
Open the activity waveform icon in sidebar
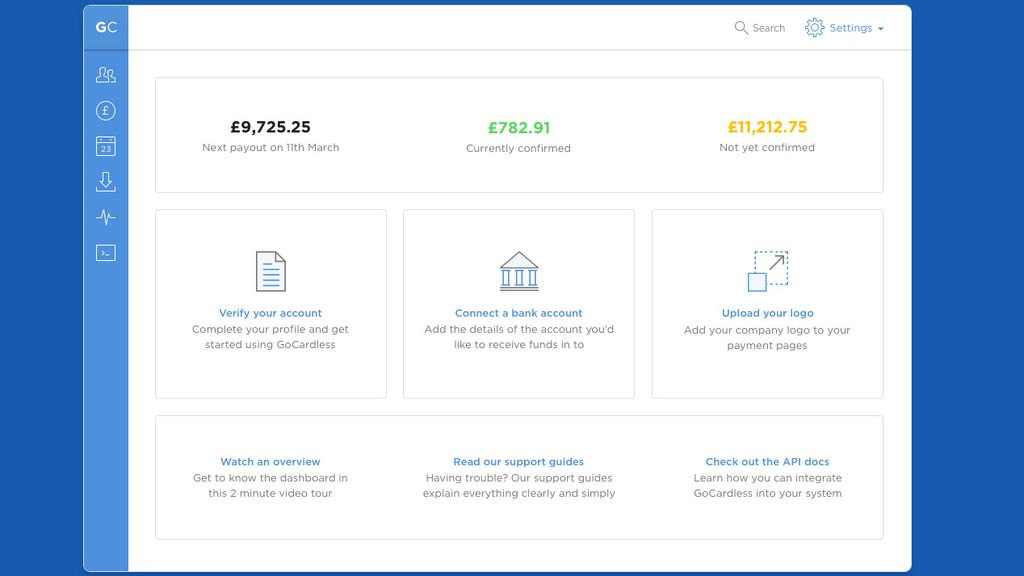coord(105,217)
